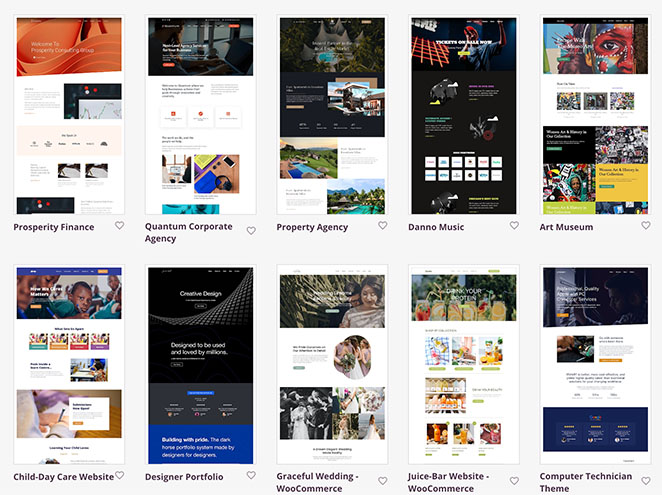Click heart icon beside Quantum Corporate Agency
This screenshot has height=495, width=662.
pyautogui.click(x=251, y=231)
